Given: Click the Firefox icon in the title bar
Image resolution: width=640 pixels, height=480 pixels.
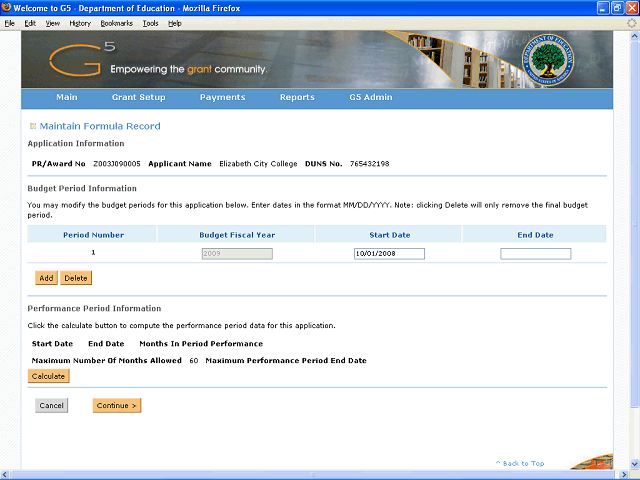Looking at the screenshot, I should [x=9, y=8].
